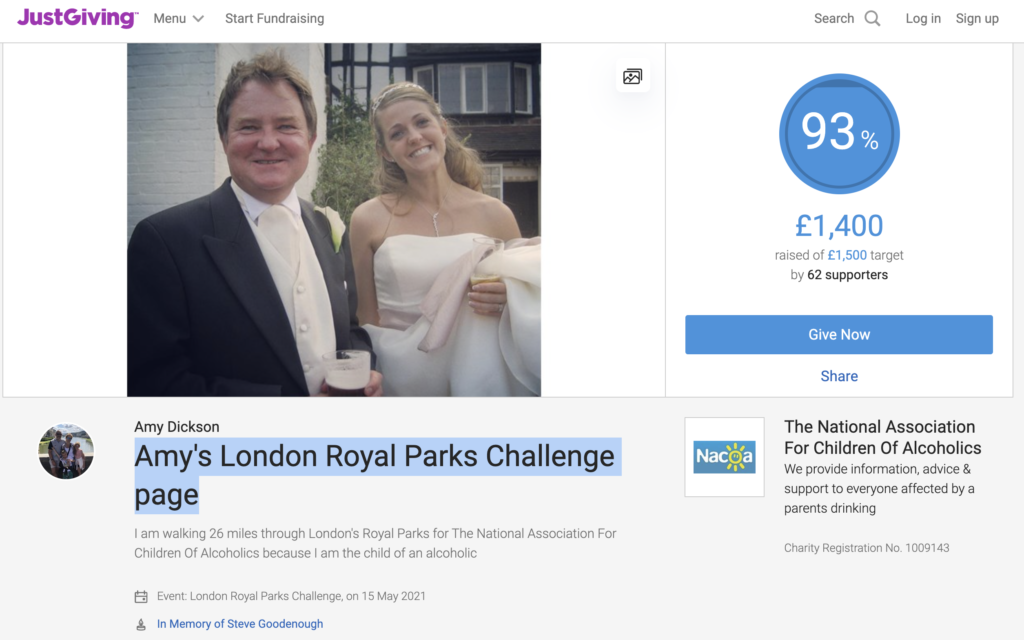Click the JustGiving logo
The width and height of the screenshot is (1024, 640).
(x=78, y=18)
